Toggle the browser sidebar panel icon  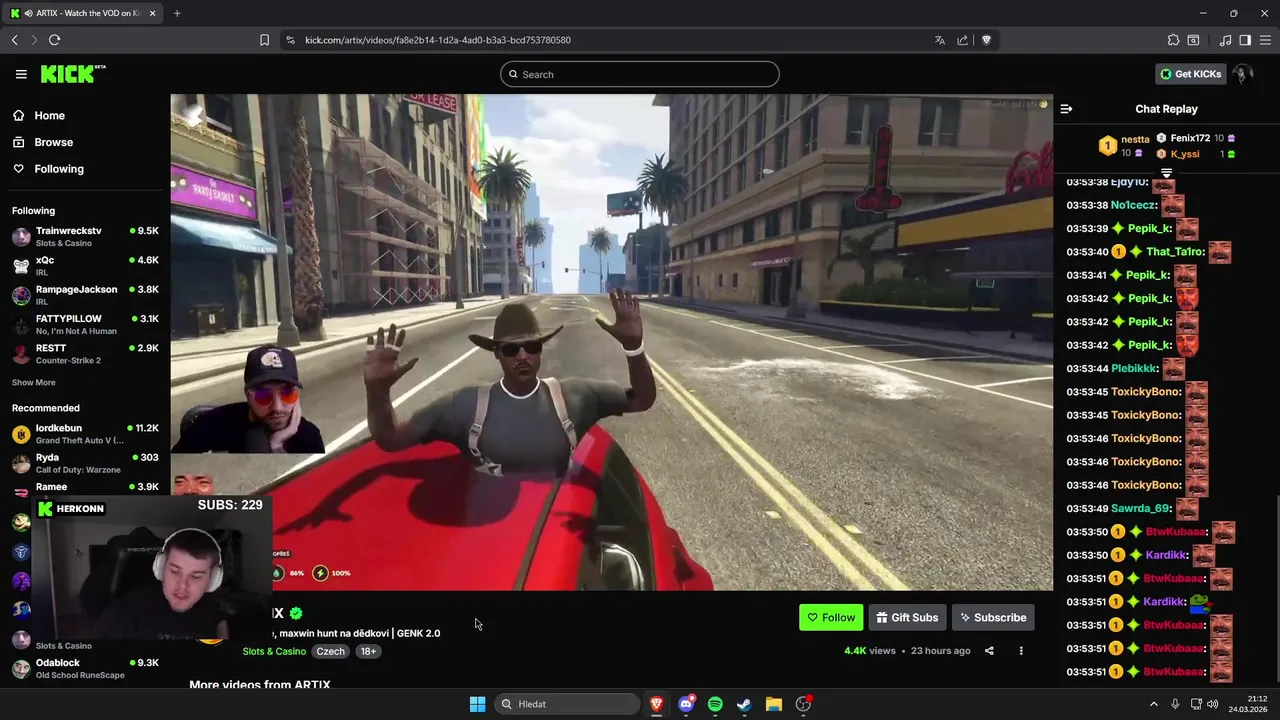pos(1245,40)
